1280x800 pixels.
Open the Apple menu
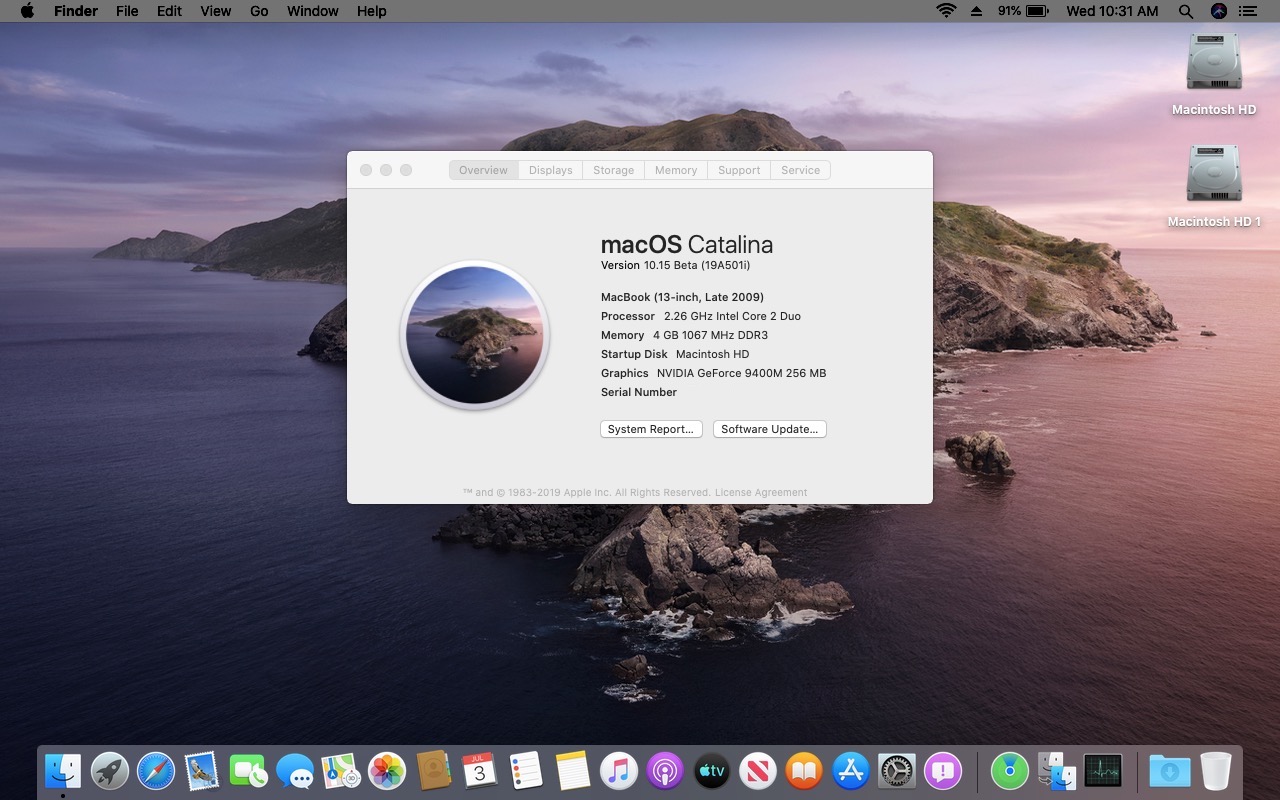click(x=27, y=11)
